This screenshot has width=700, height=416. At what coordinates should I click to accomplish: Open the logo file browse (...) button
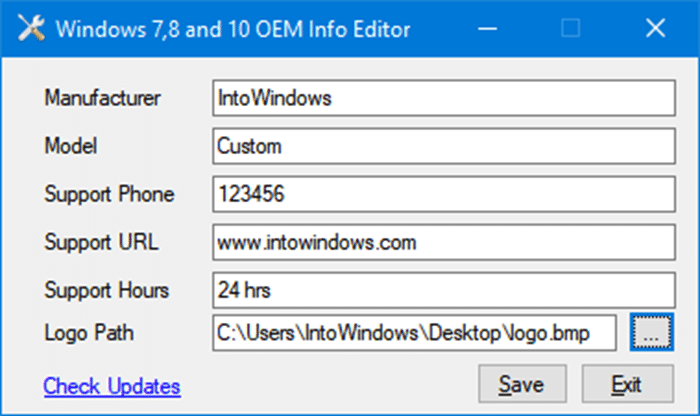pos(651,335)
